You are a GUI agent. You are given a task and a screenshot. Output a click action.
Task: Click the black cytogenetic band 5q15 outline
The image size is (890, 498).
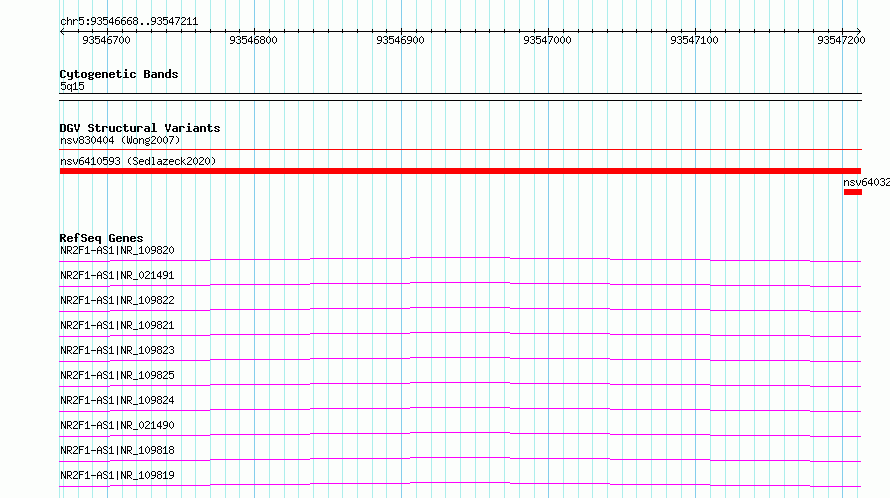pyautogui.click(x=460, y=97)
